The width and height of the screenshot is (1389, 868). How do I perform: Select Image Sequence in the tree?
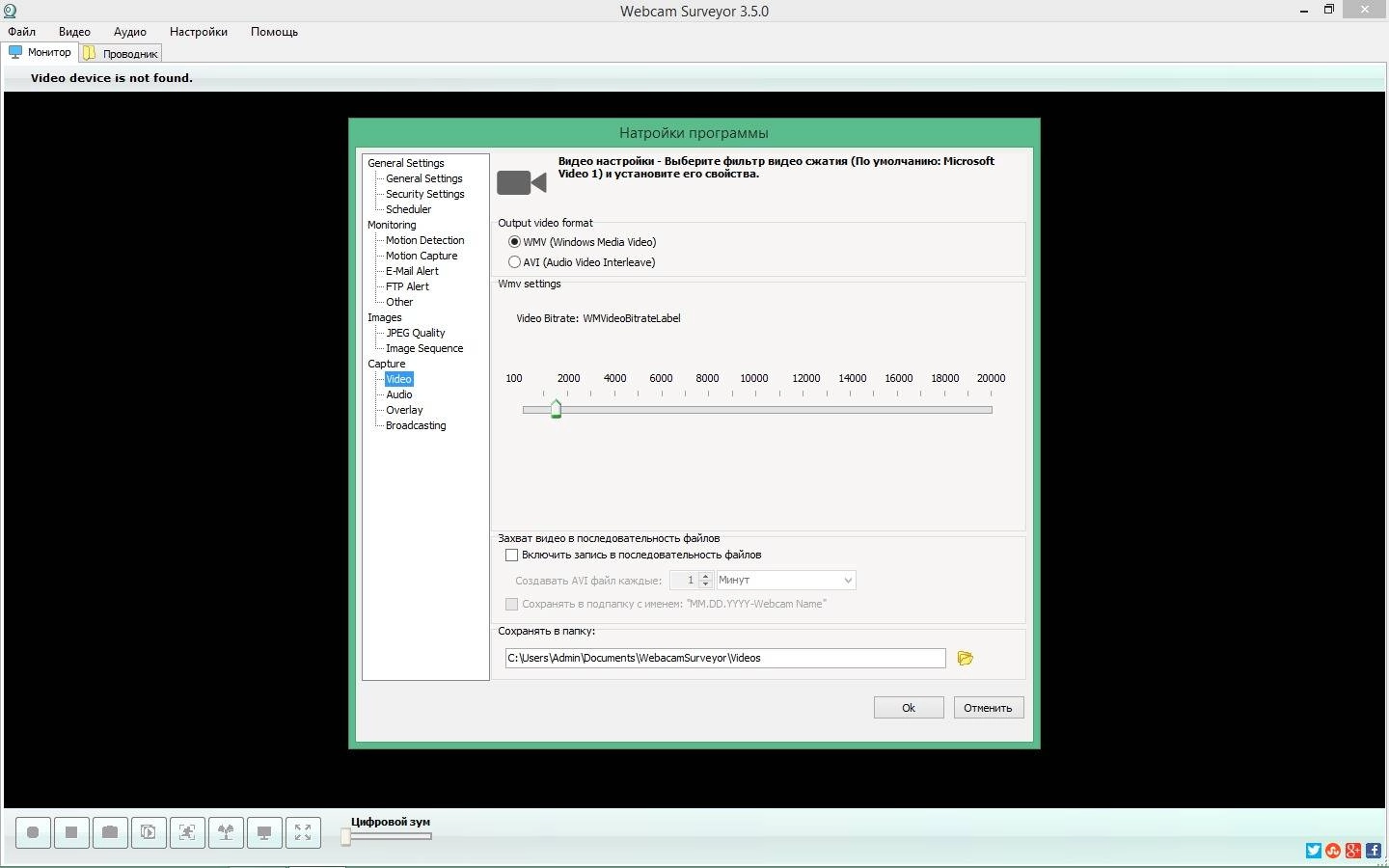coord(424,348)
